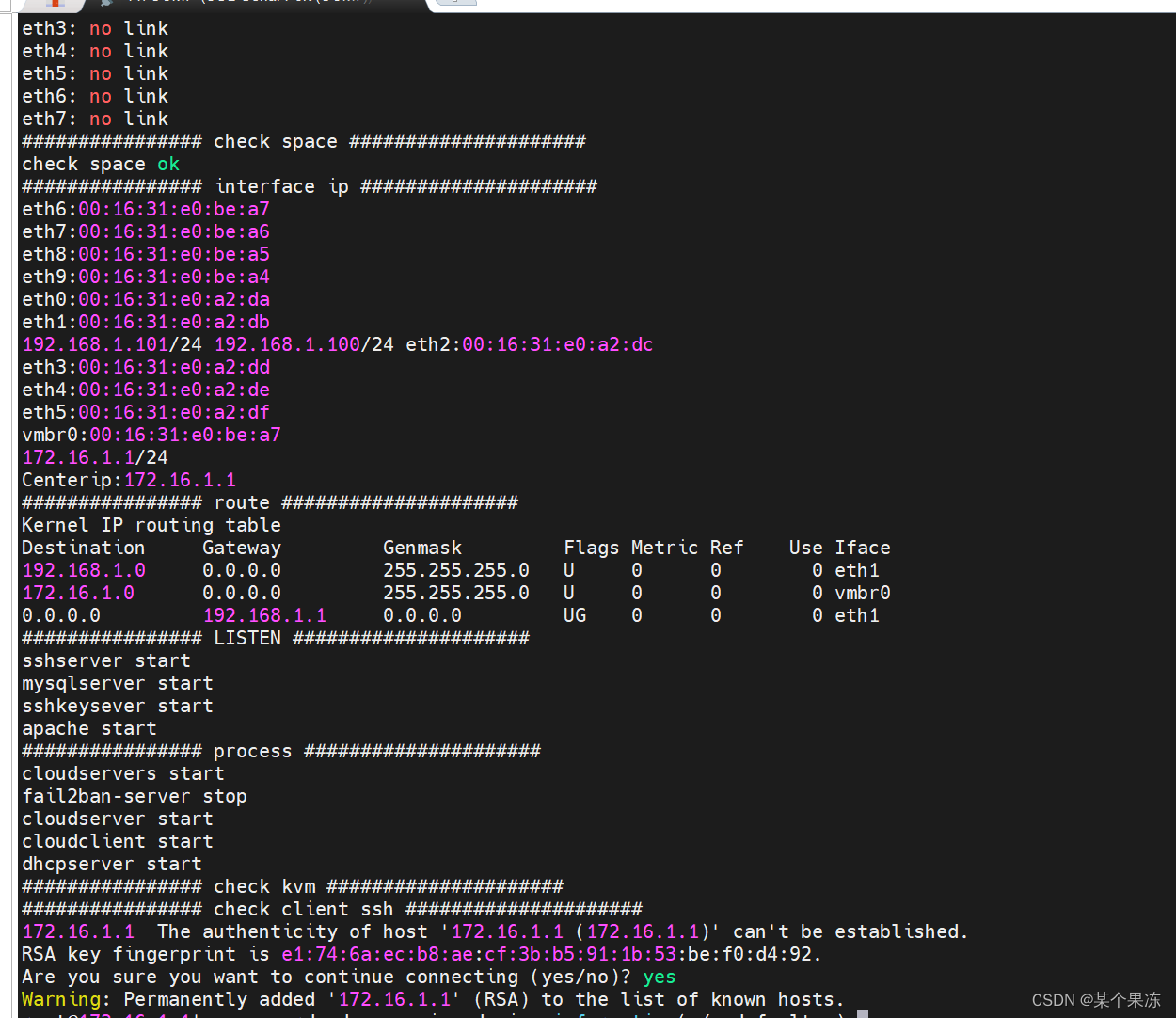Click the gateway 192.168.1.1 in routing table
Image resolution: width=1176 pixels, height=1018 pixels.
264,615
